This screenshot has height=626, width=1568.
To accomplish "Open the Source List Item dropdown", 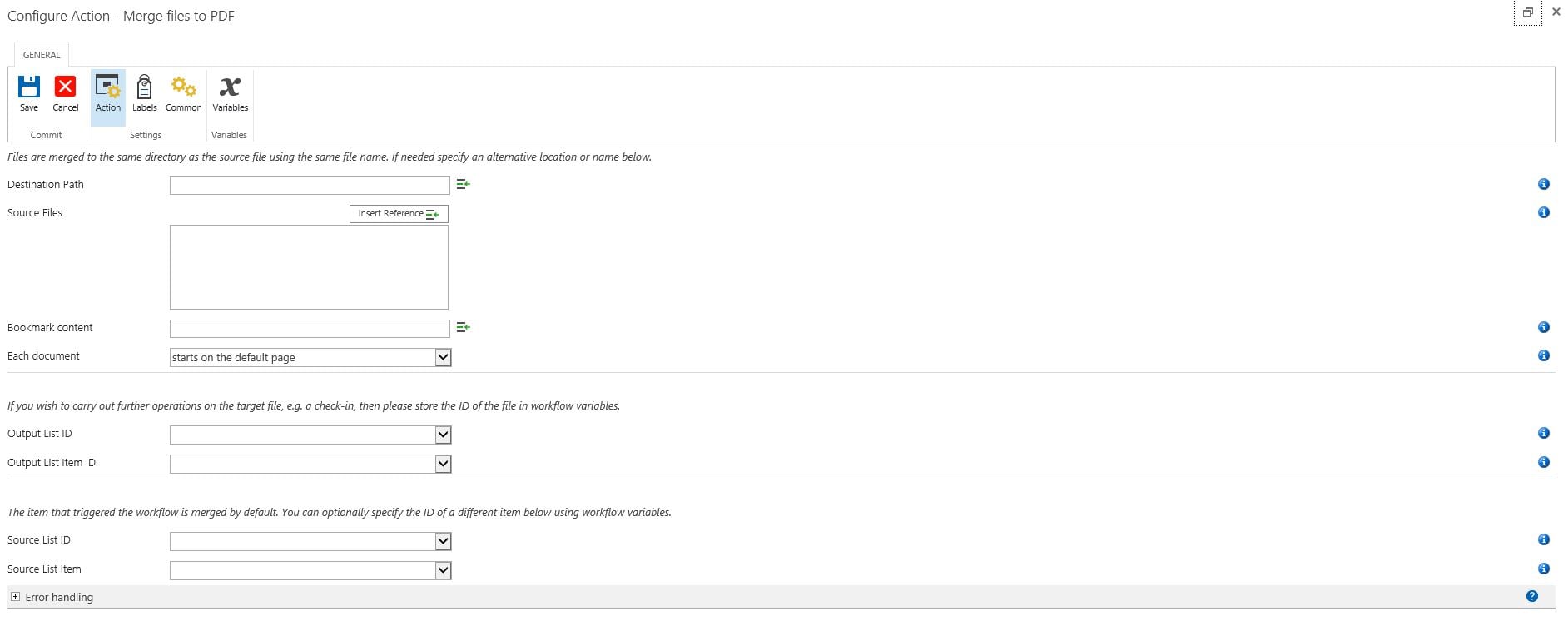I will pos(443,570).
